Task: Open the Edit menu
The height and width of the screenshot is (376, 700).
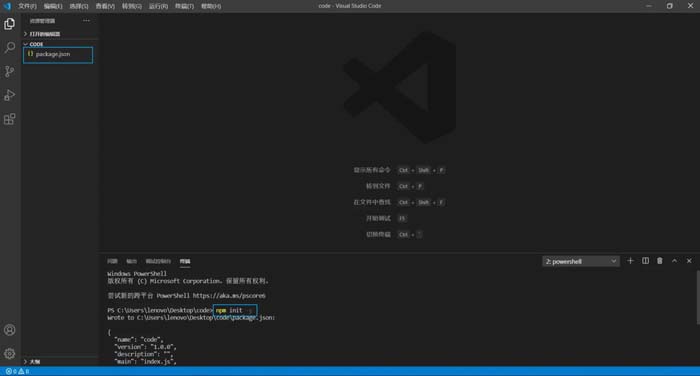Action: pos(53,6)
